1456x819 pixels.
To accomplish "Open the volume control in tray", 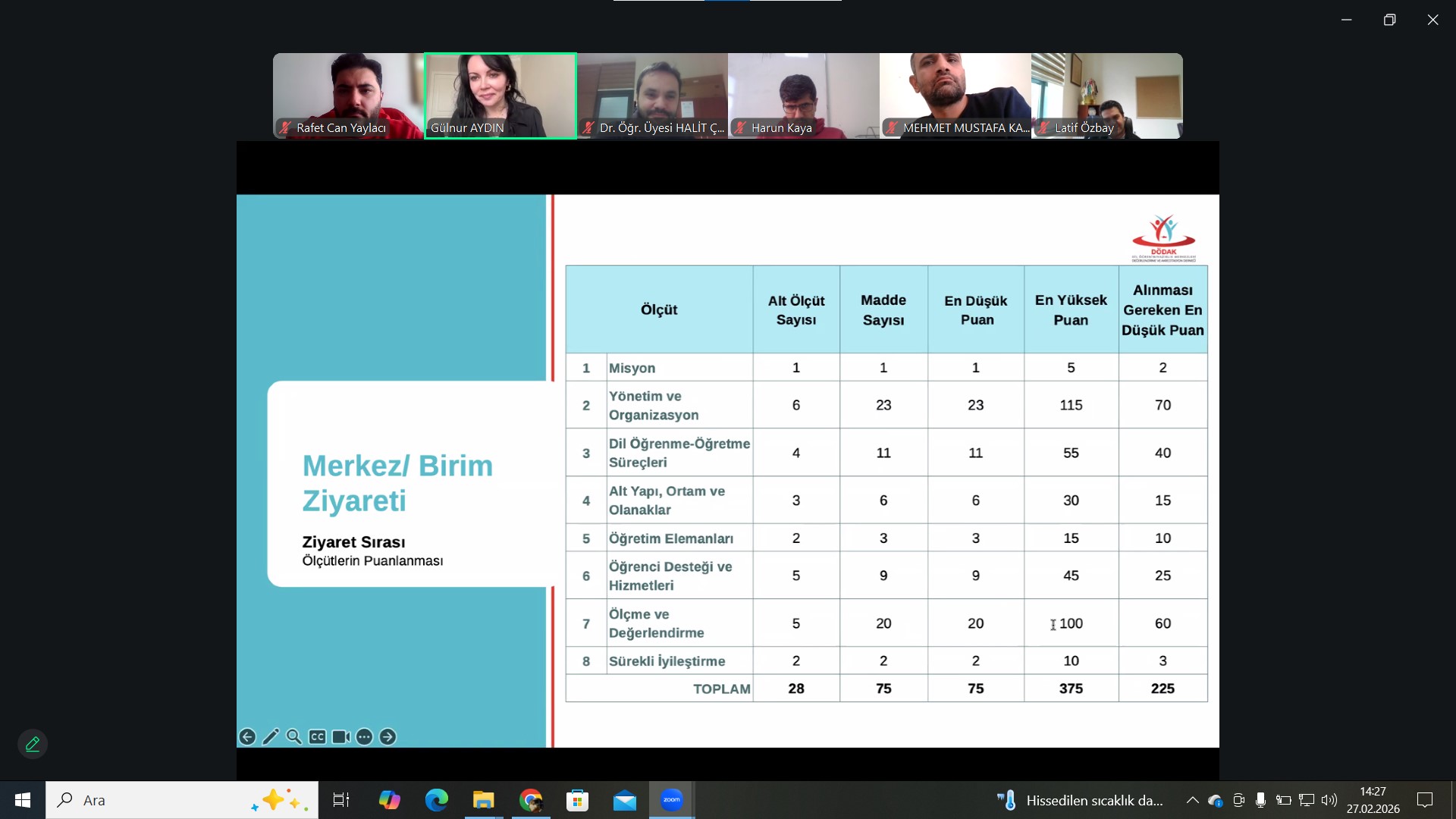I will (1329, 800).
